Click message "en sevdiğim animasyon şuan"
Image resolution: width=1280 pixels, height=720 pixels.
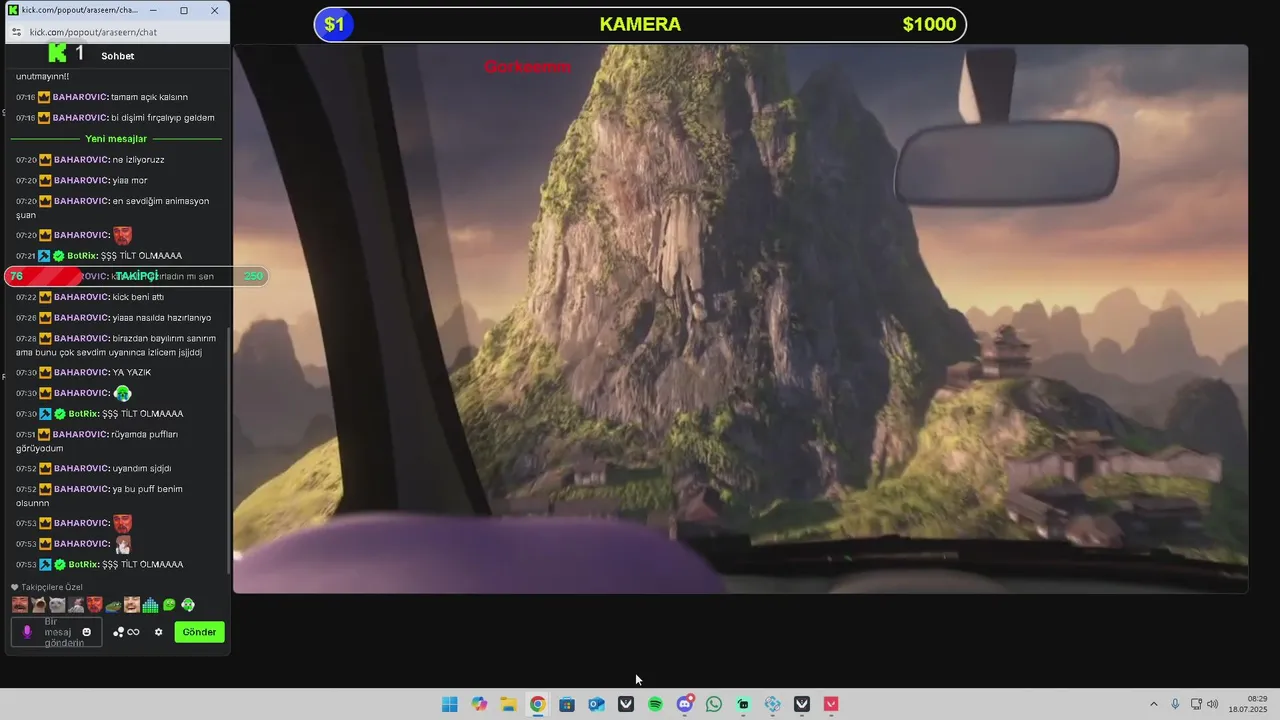coord(112,208)
